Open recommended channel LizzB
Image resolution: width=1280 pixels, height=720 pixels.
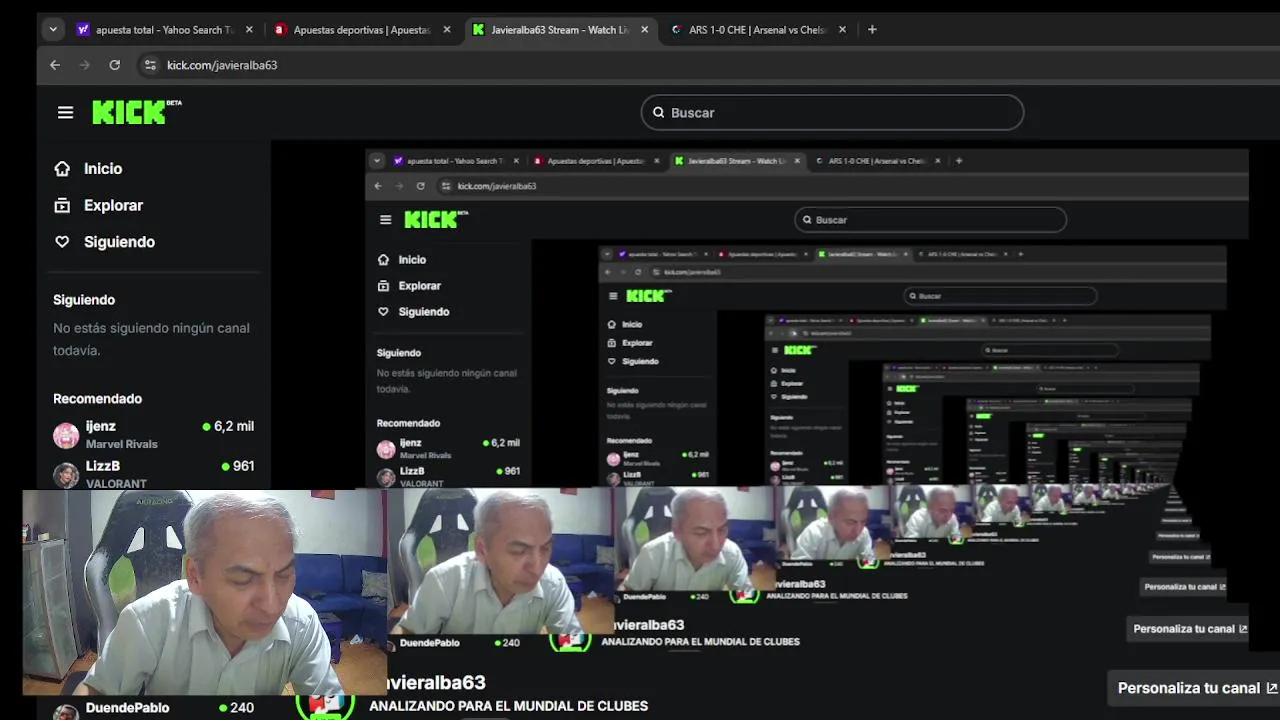pyautogui.click(x=153, y=474)
